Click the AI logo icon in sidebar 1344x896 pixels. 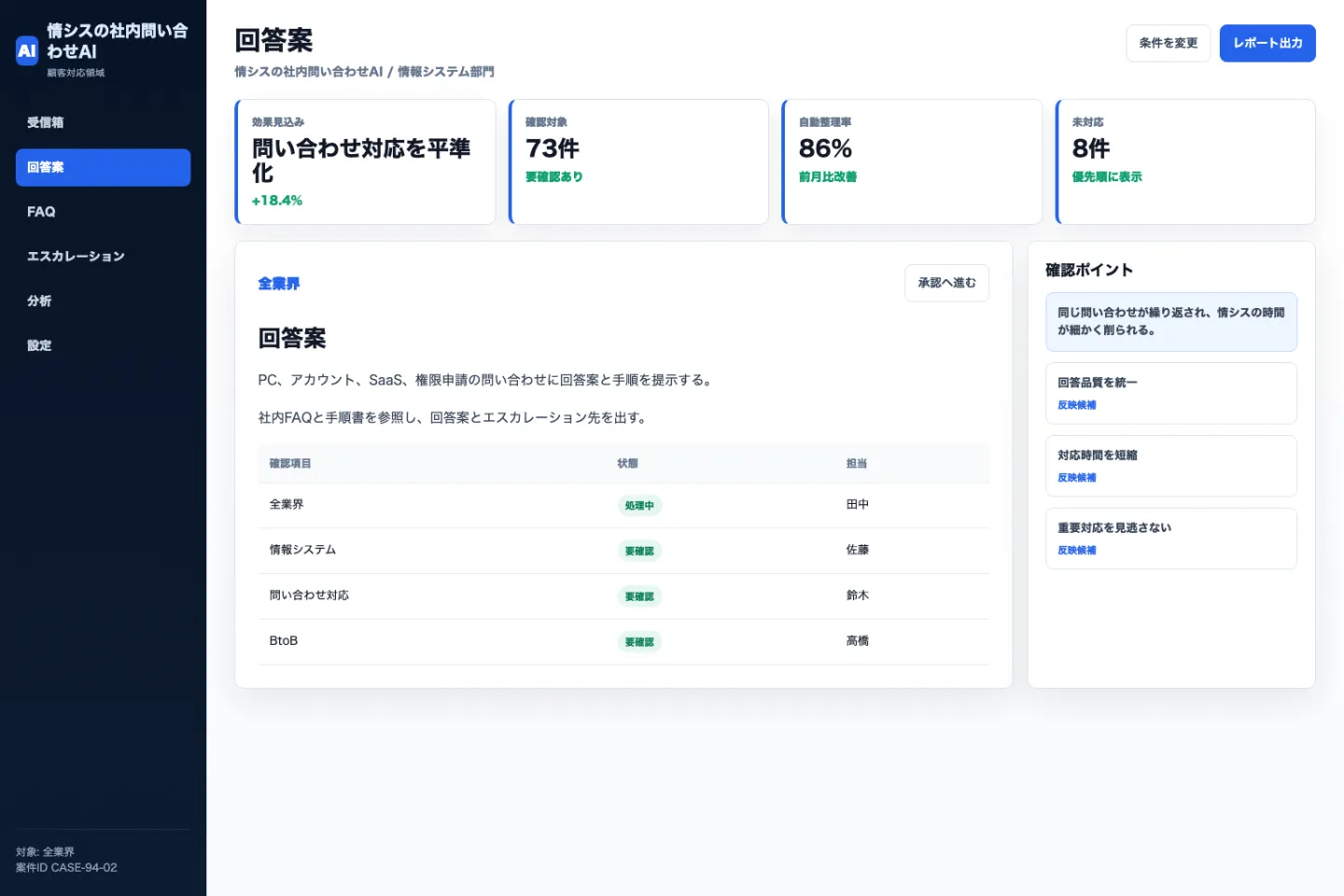coord(27,50)
